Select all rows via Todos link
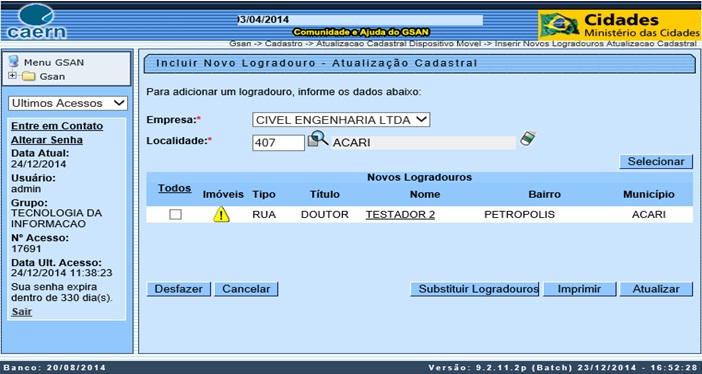This screenshot has width=702, height=374. coord(175,188)
